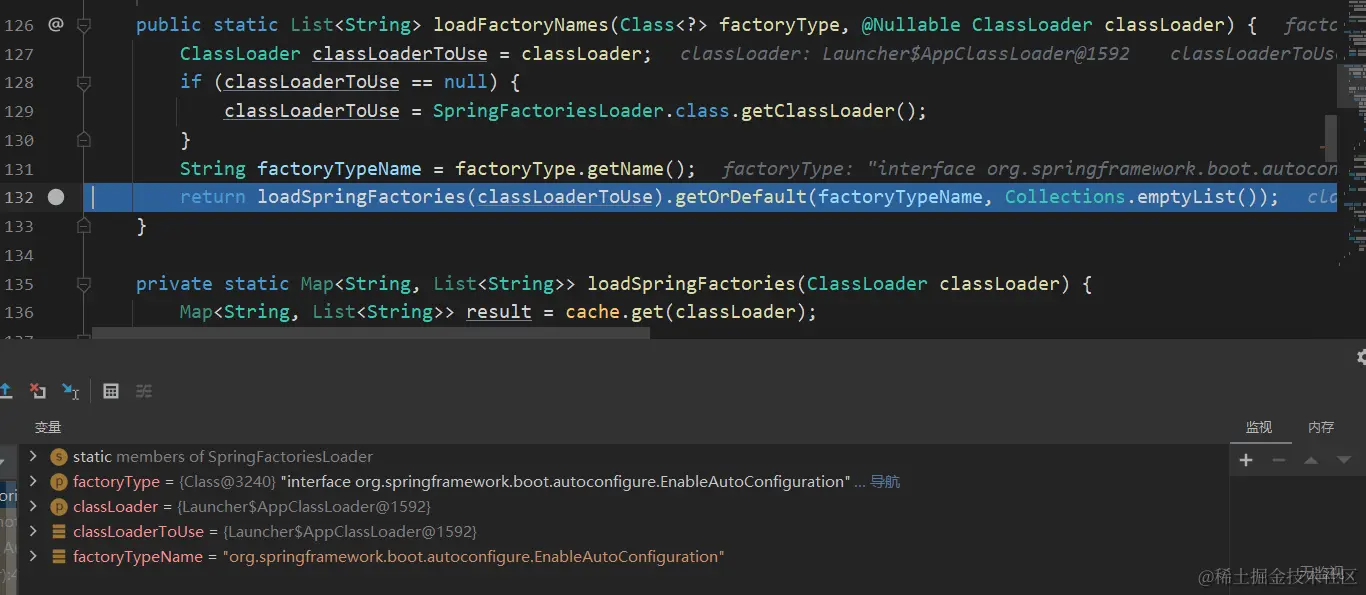Click emptyList() on line 132

point(1196,197)
